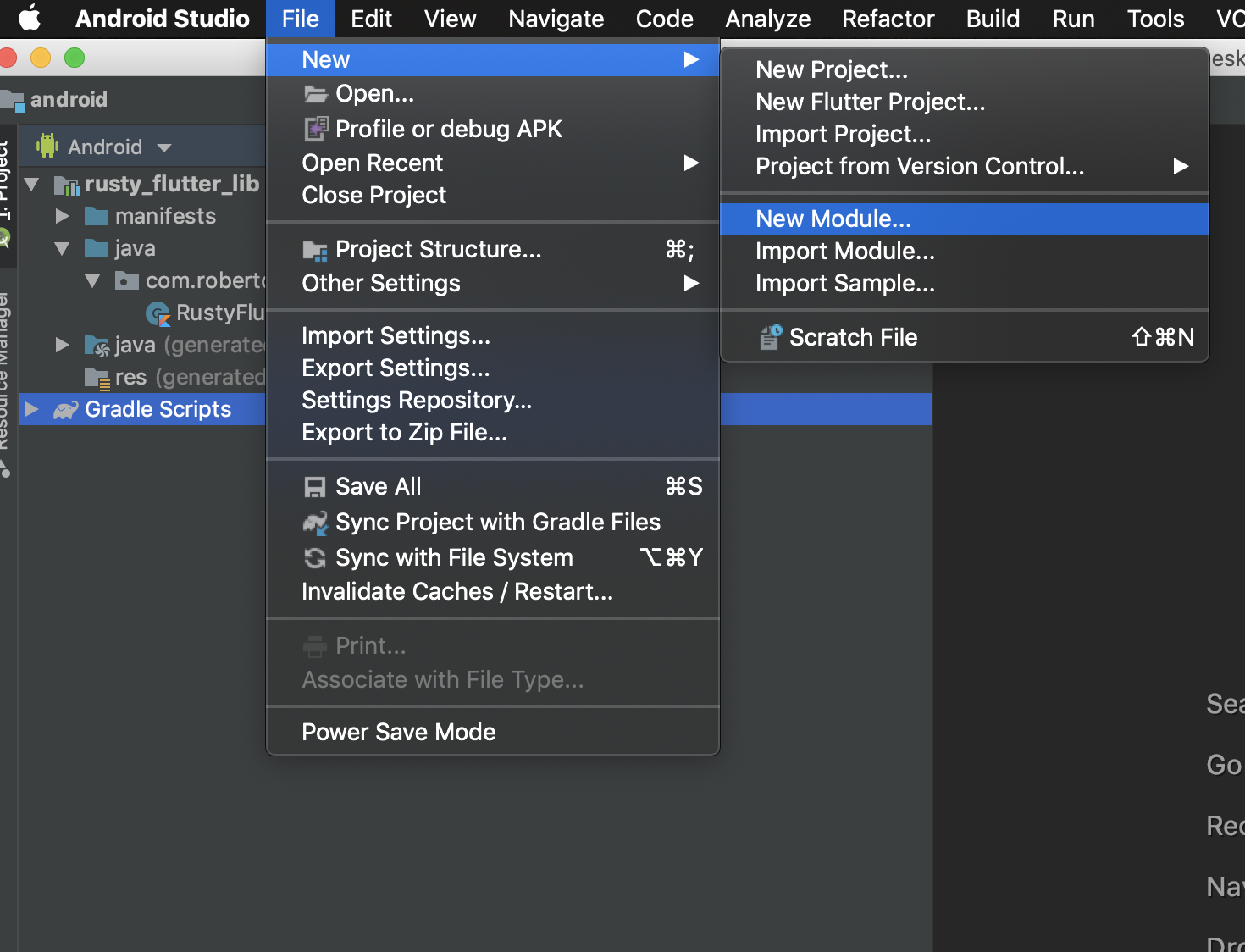Screen dimensions: 1245x952
Task: Select the Sync Project with Gradle Files icon
Action: click(315, 523)
